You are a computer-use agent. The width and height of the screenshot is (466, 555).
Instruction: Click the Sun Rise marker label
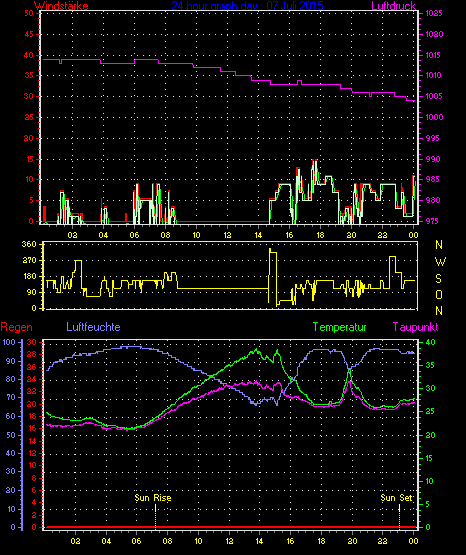[x=153, y=498]
